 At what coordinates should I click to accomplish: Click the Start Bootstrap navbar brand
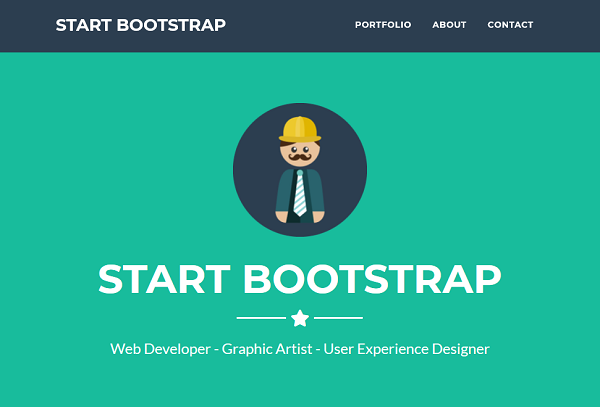pyautogui.click(x=140, y=25)
